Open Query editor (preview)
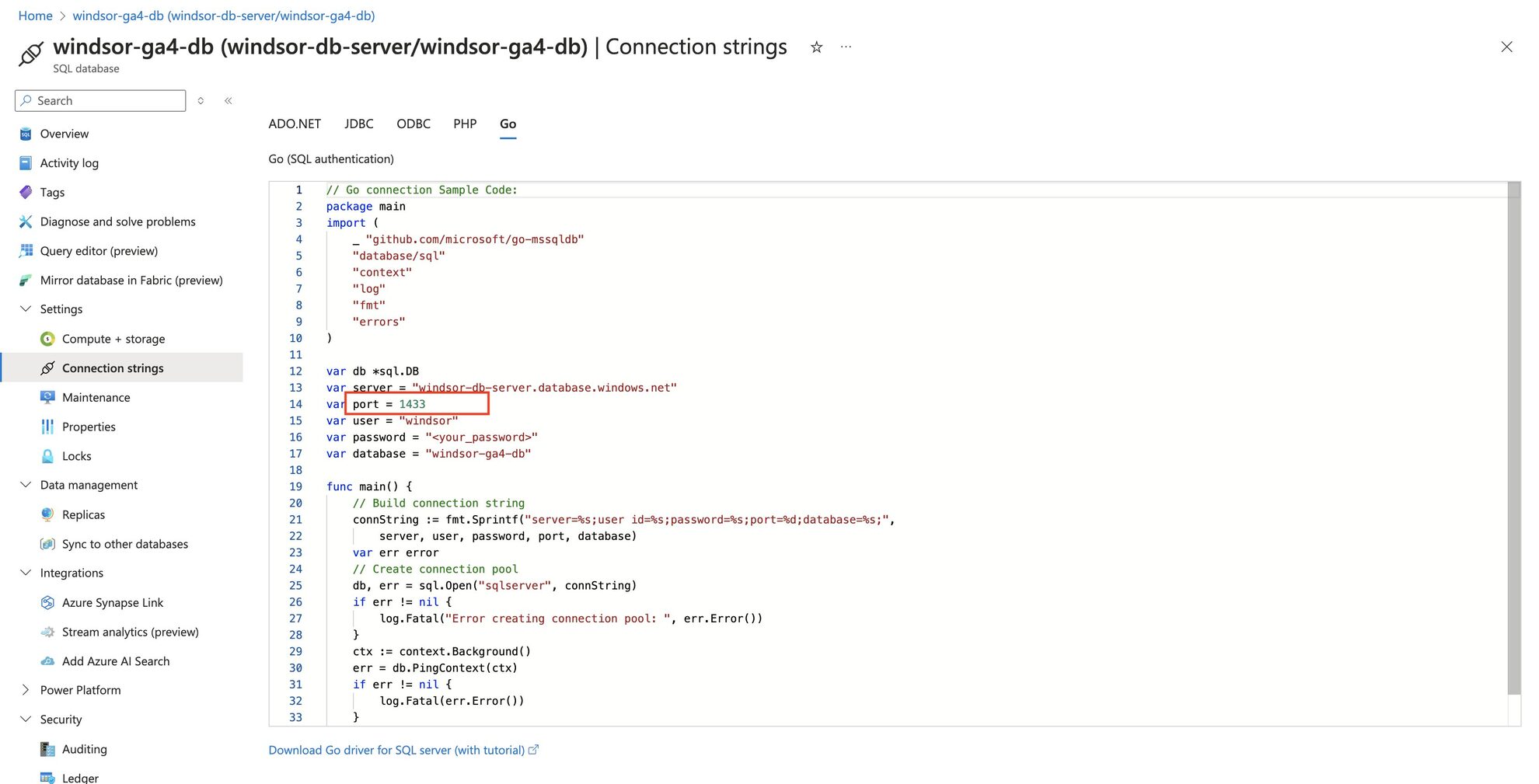 pos(99,251)
